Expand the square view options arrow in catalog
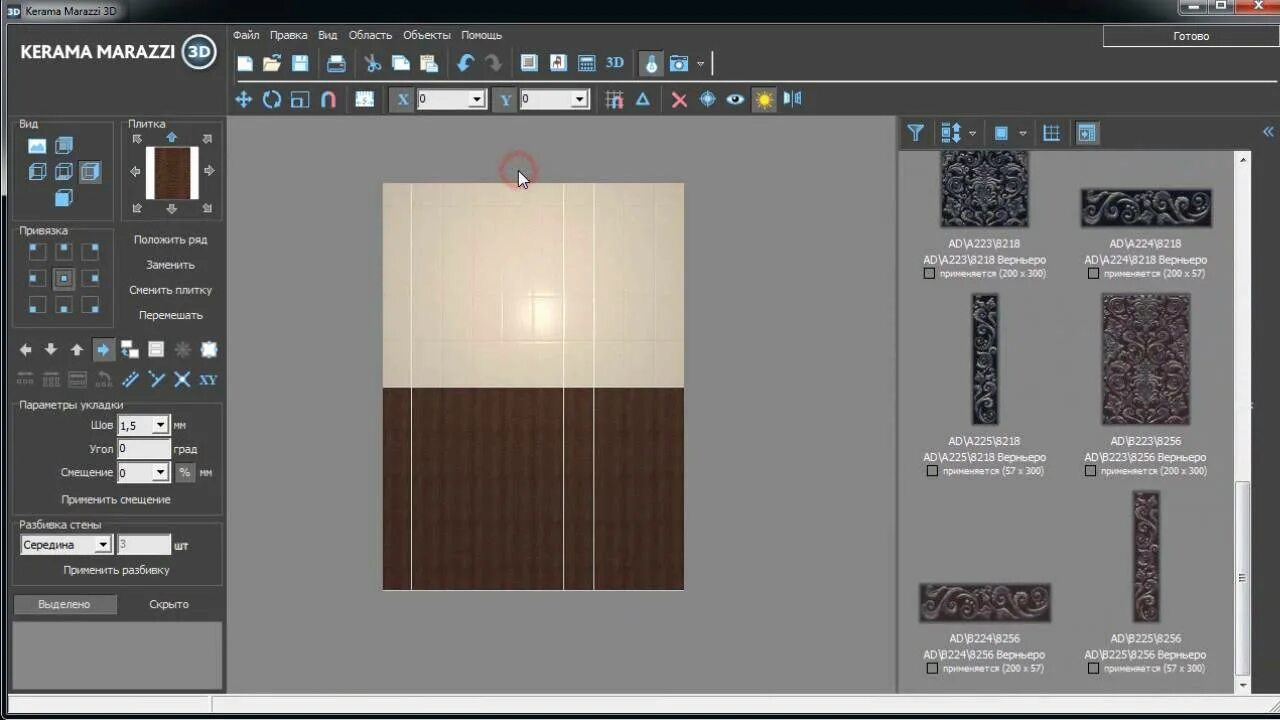This screenshot has width=1280, height=720. click(x=1022, y=133)
